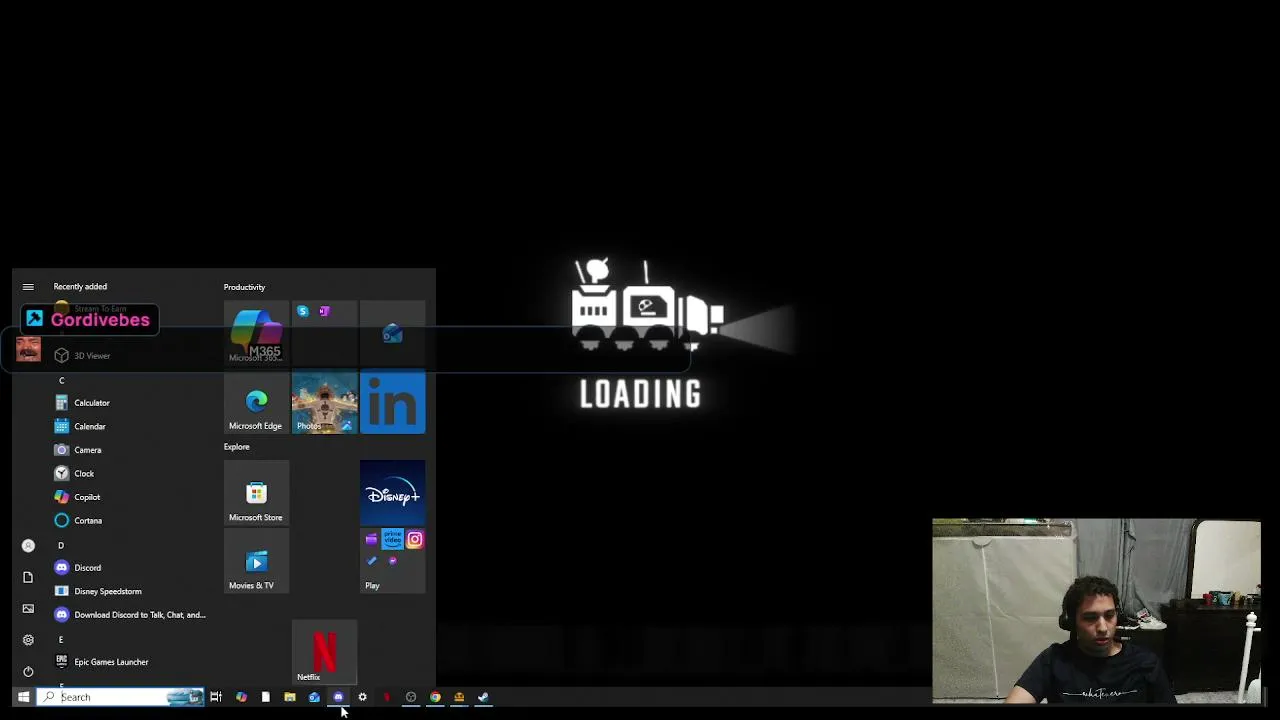Viewport: 1280px width, 720px height.
Task: Open the Disney+ tile
Action: (x=392, y=493)
